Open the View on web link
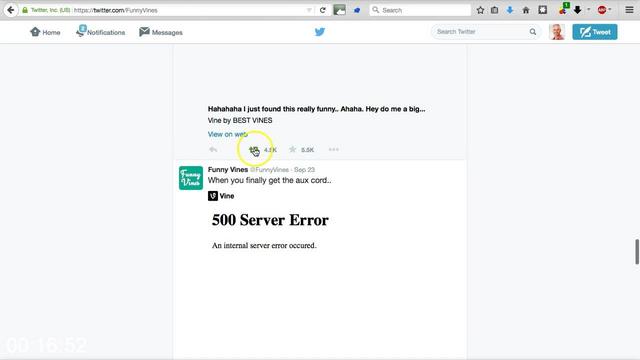Viewport: 640px width, 360px height. (x=227, y=134)
